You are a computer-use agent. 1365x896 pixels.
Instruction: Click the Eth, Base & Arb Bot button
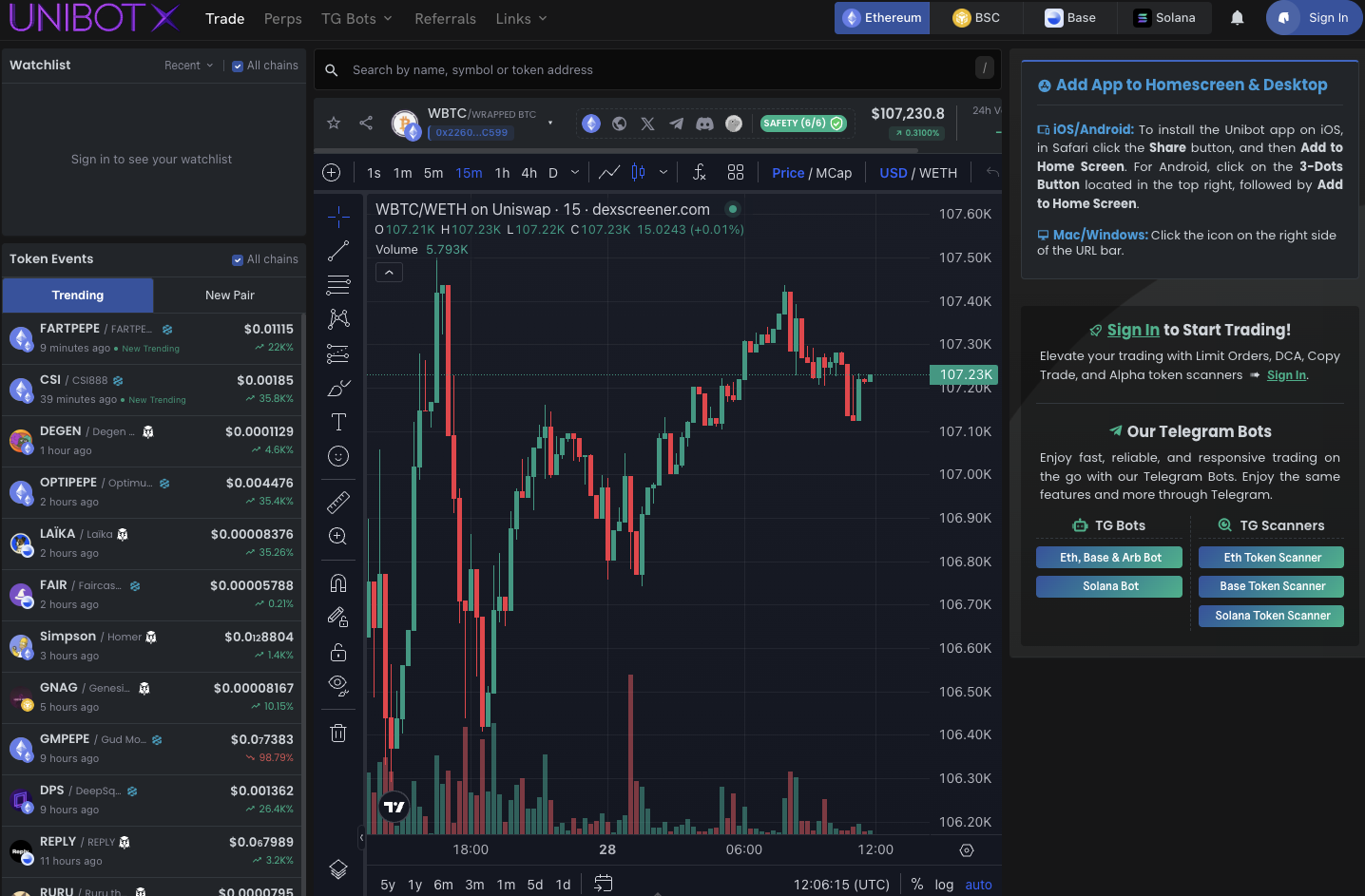1109,558
